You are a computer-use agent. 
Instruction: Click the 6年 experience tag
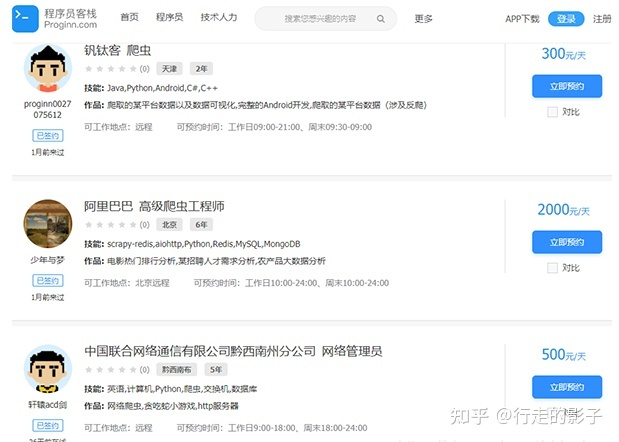pyautogui.click(x=201, y=225)
